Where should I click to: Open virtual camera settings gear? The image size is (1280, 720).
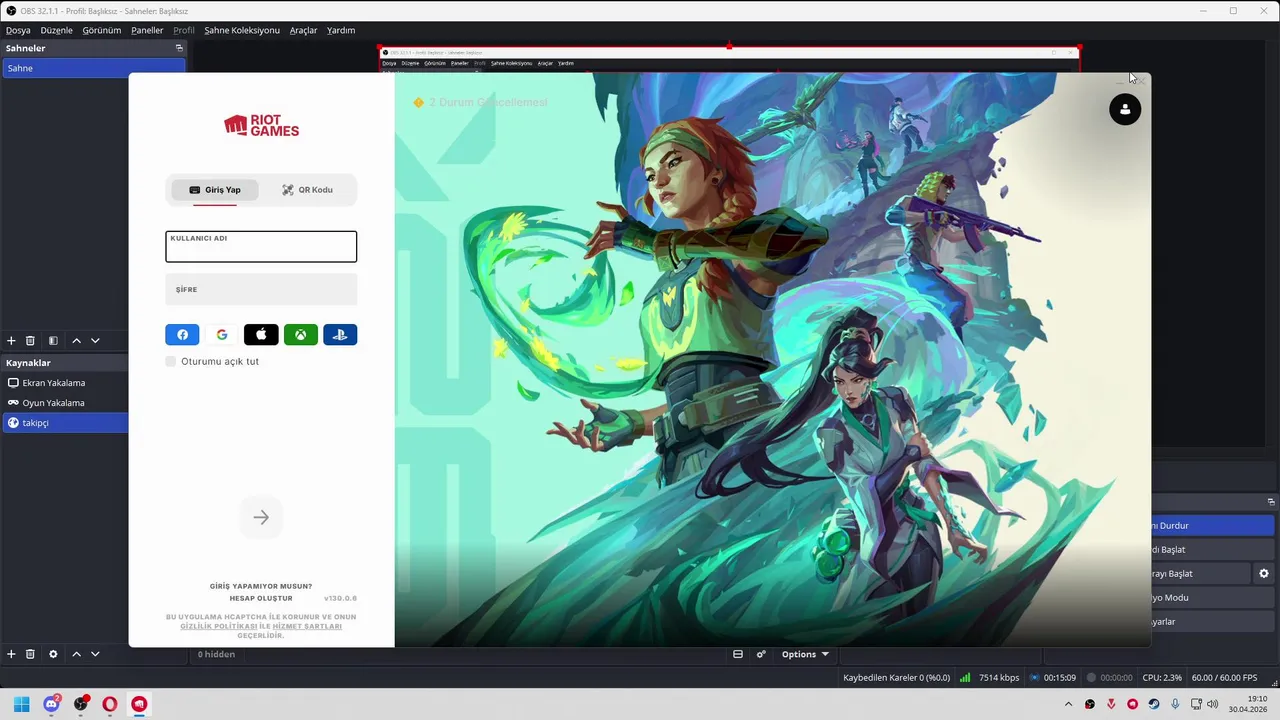click(1264, 574)
